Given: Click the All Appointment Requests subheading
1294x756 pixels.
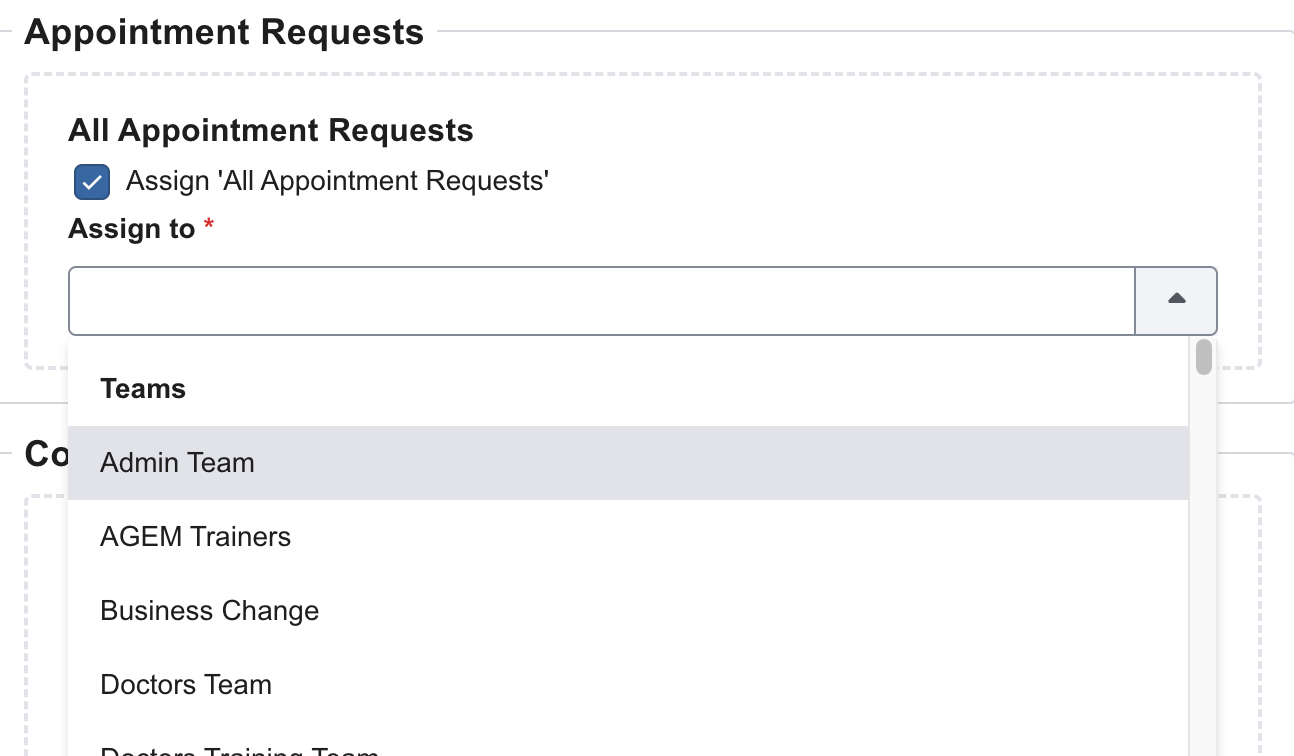Looking at the screenshot, I should click(x=270, y=131).
